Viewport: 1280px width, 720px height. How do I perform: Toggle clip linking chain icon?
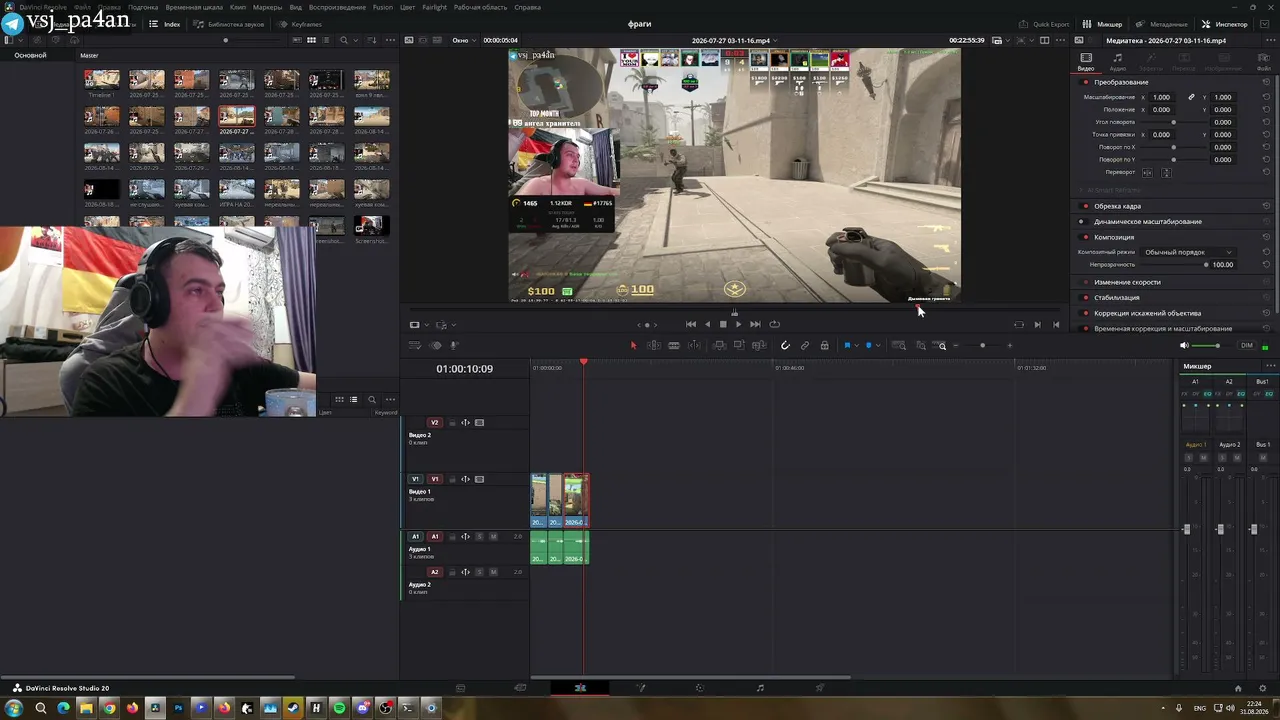tap(805, 346)
